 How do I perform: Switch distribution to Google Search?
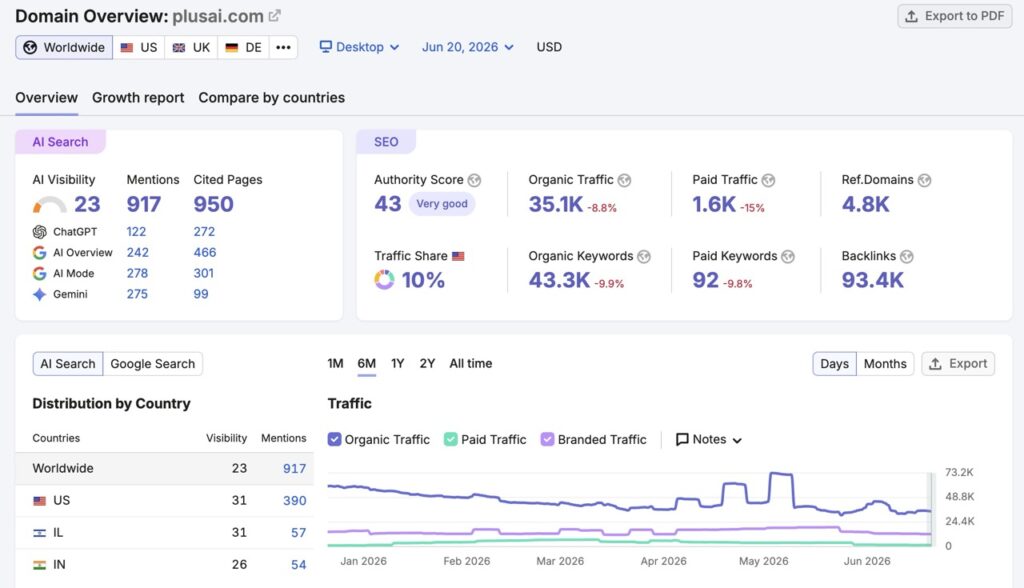pyautogui.click(x=153, y=364)
